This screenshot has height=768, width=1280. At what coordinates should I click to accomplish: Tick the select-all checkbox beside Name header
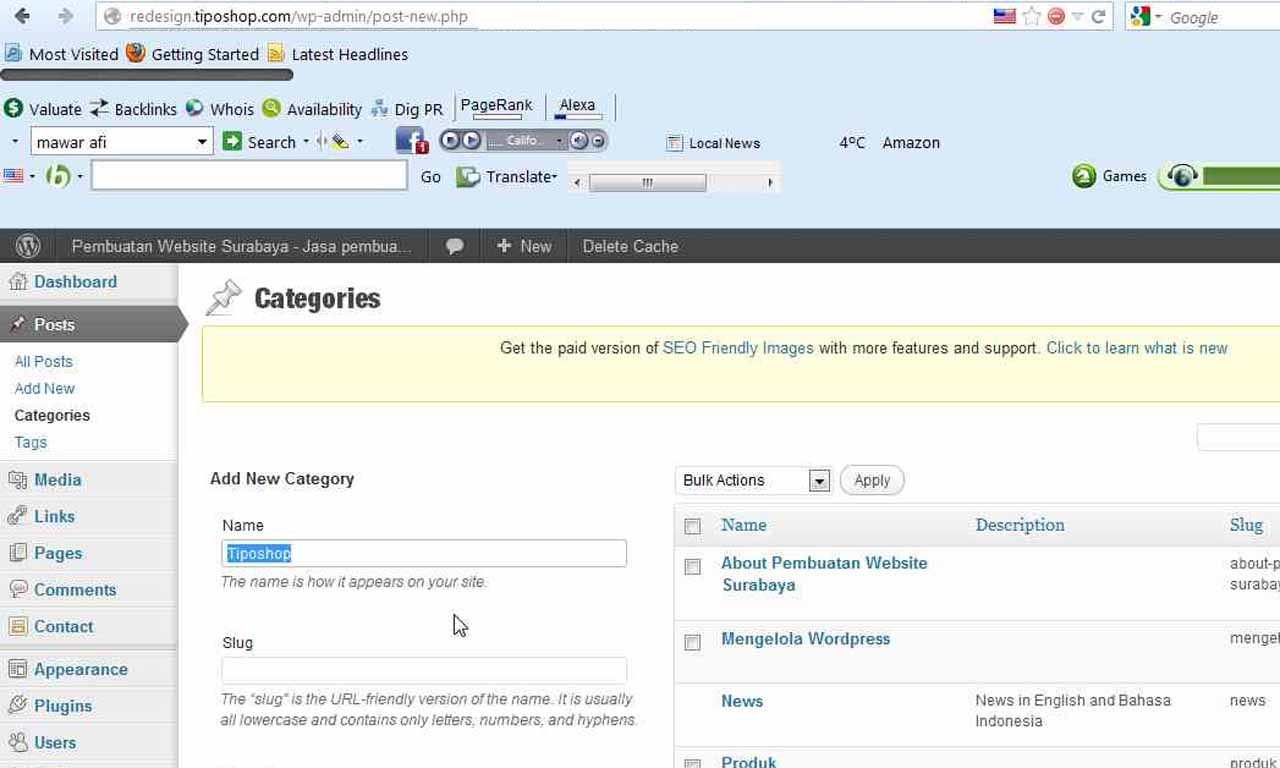[692, 526]
